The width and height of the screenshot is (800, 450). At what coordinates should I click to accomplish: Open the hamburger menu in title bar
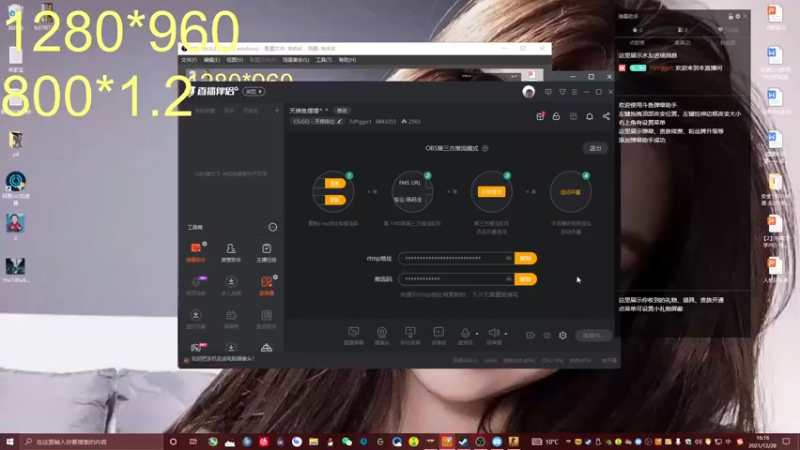pyautogui.click(x=574, y=92)
